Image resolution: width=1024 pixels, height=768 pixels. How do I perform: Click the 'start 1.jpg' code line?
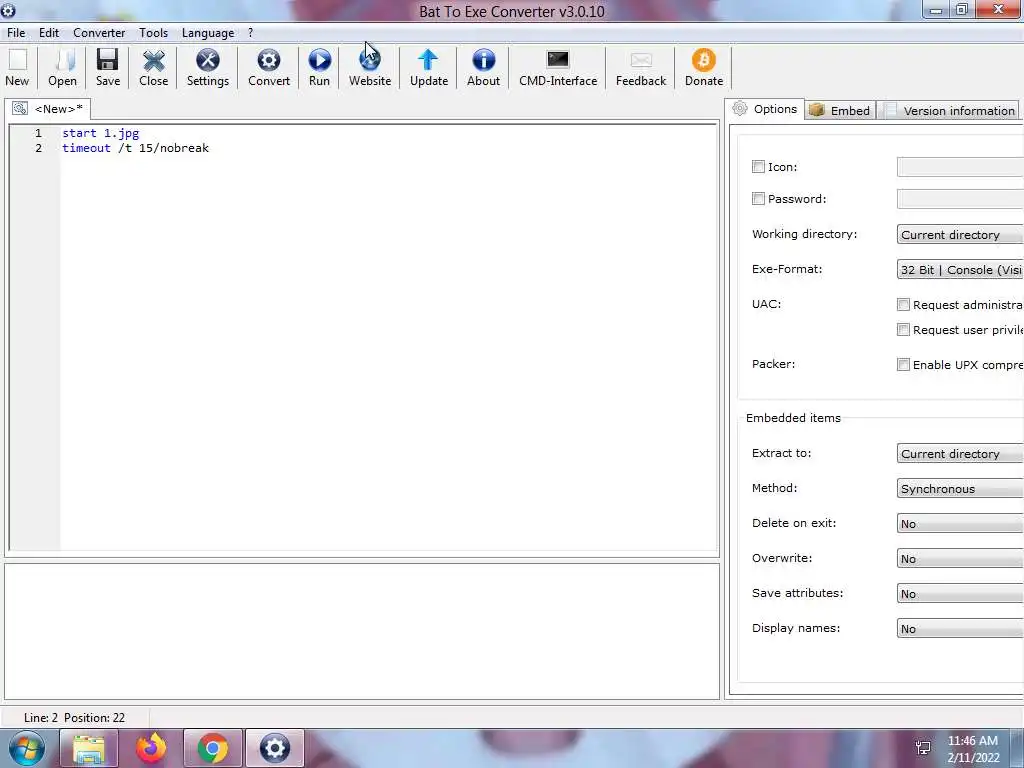click(x=101, y=133)
